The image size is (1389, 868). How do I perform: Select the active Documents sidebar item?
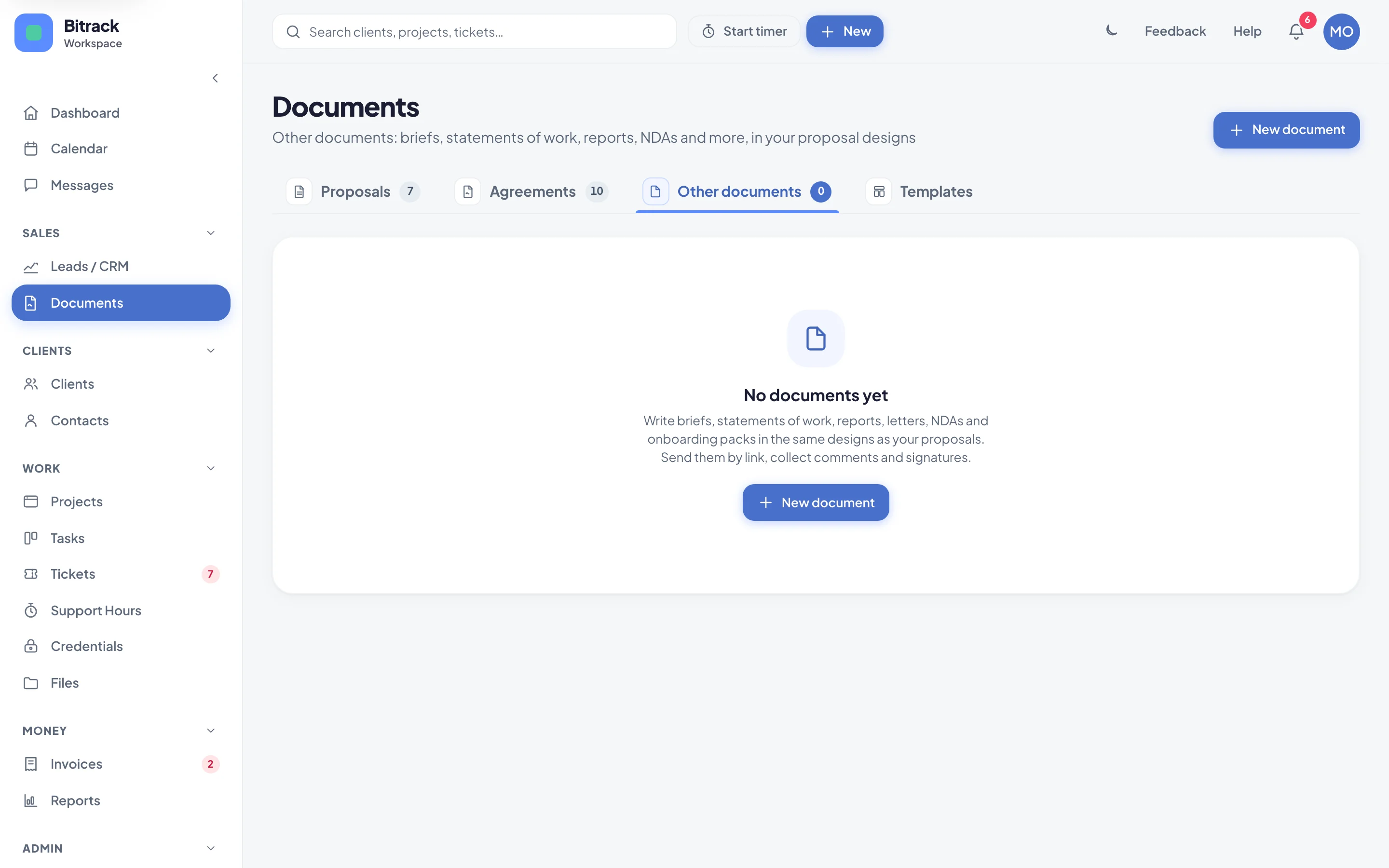[121, 303]
